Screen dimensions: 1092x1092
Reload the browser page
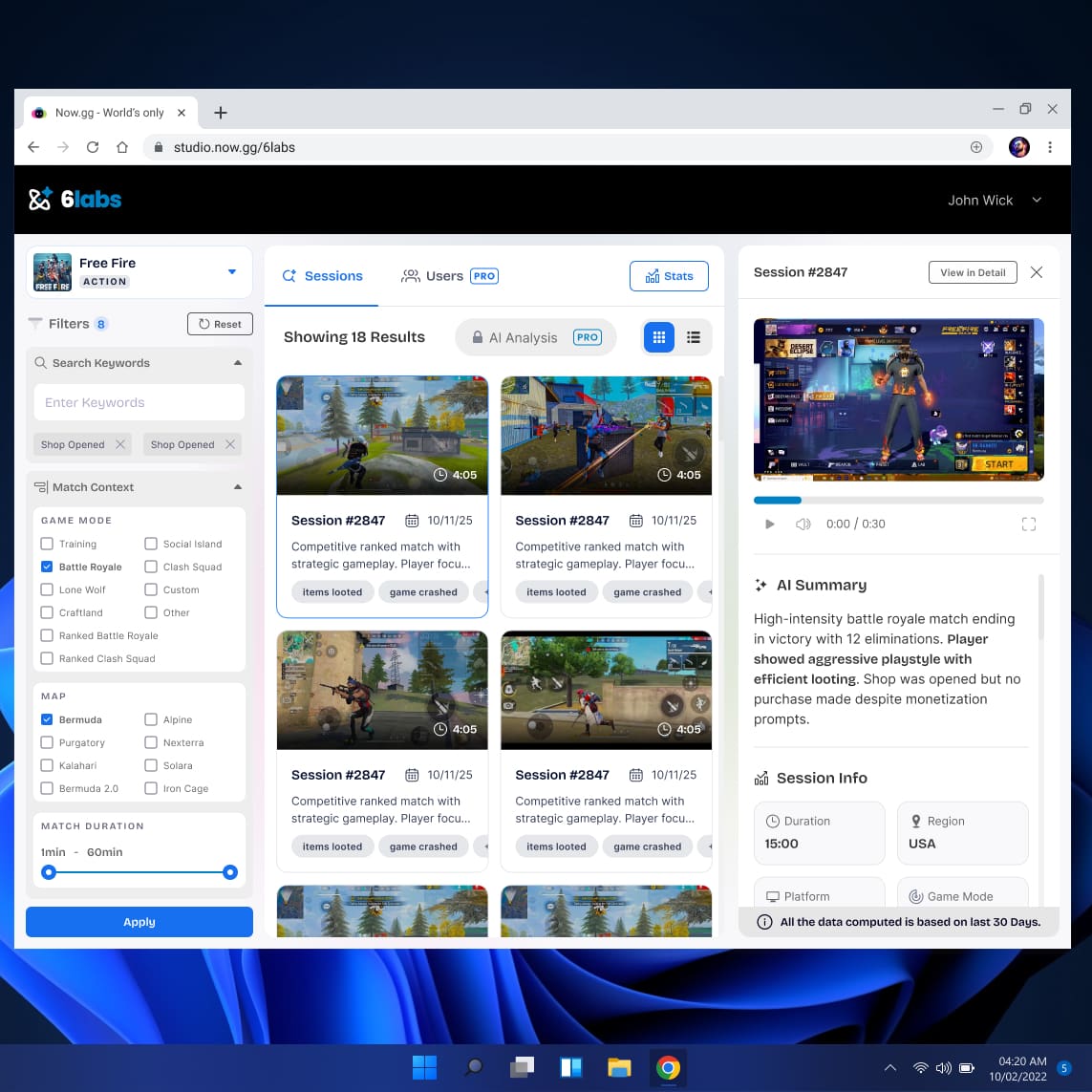pos(93,147)
